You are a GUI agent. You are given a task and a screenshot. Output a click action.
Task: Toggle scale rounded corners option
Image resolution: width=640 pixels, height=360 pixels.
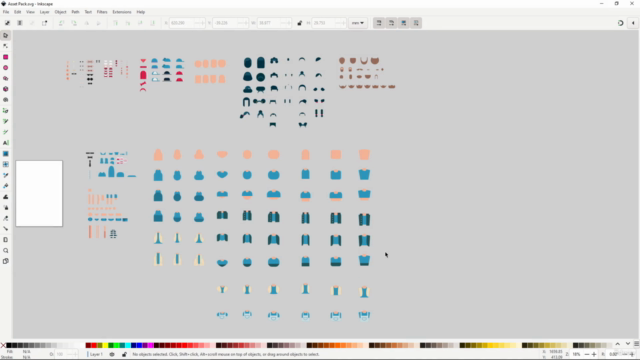pos(391,23)
